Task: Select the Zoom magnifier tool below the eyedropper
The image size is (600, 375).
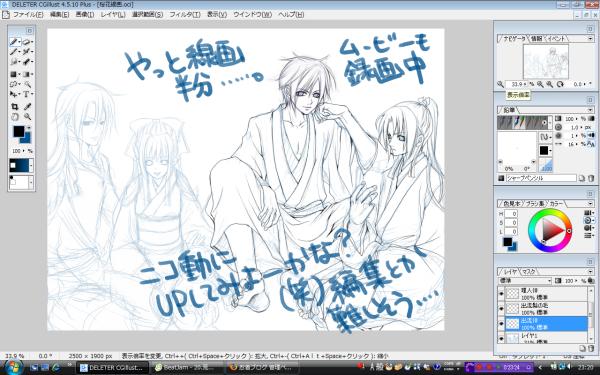Action: point(27,117)
